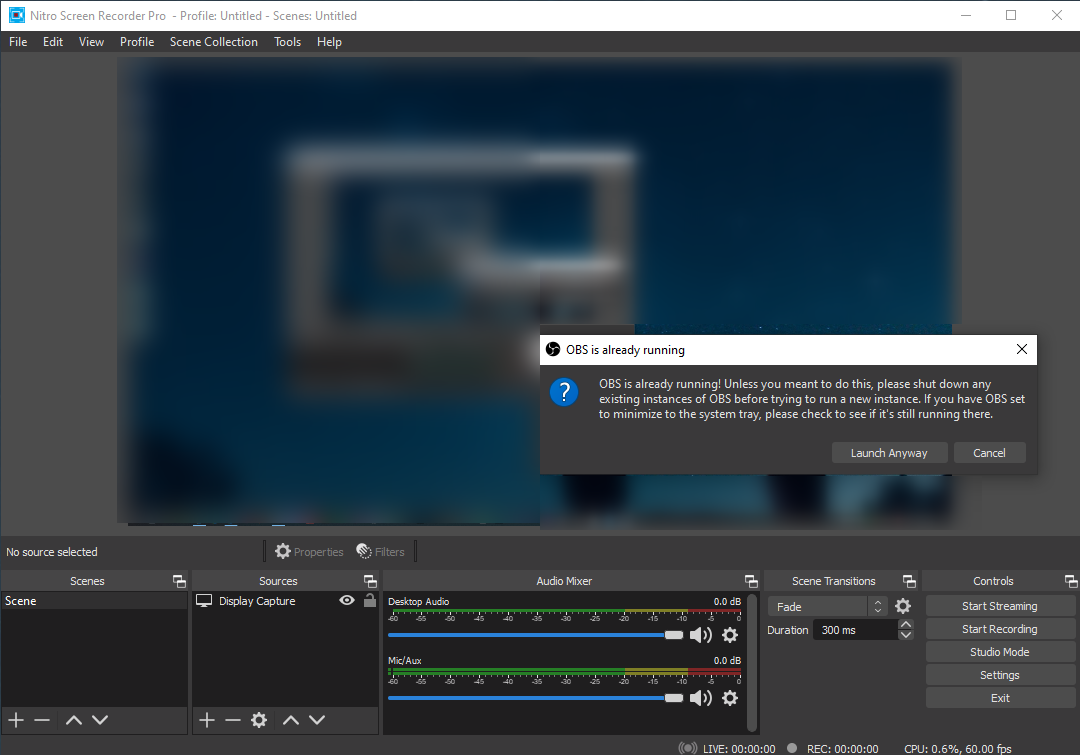This screenshot has width=1080, height=755.
Task: Pop out the Scene Transitions dock
Action: click(x=909, y=581)
